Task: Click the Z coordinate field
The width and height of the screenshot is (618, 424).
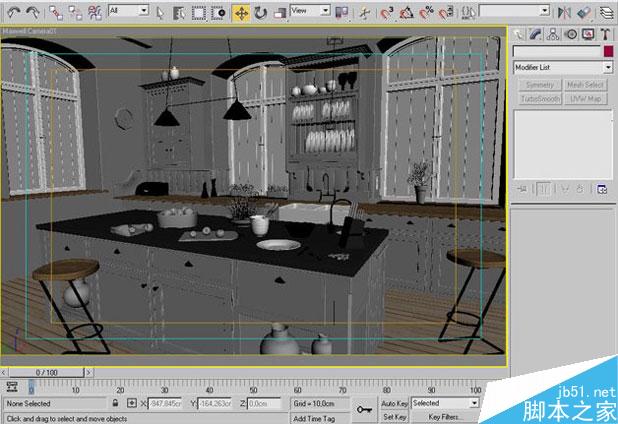Action: pos(264,404)
